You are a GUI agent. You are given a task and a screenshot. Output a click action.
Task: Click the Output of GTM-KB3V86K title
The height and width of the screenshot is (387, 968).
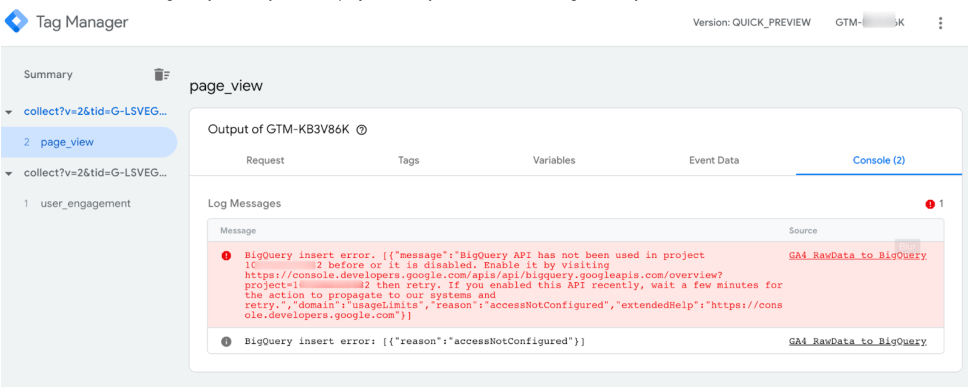(279, 130)
